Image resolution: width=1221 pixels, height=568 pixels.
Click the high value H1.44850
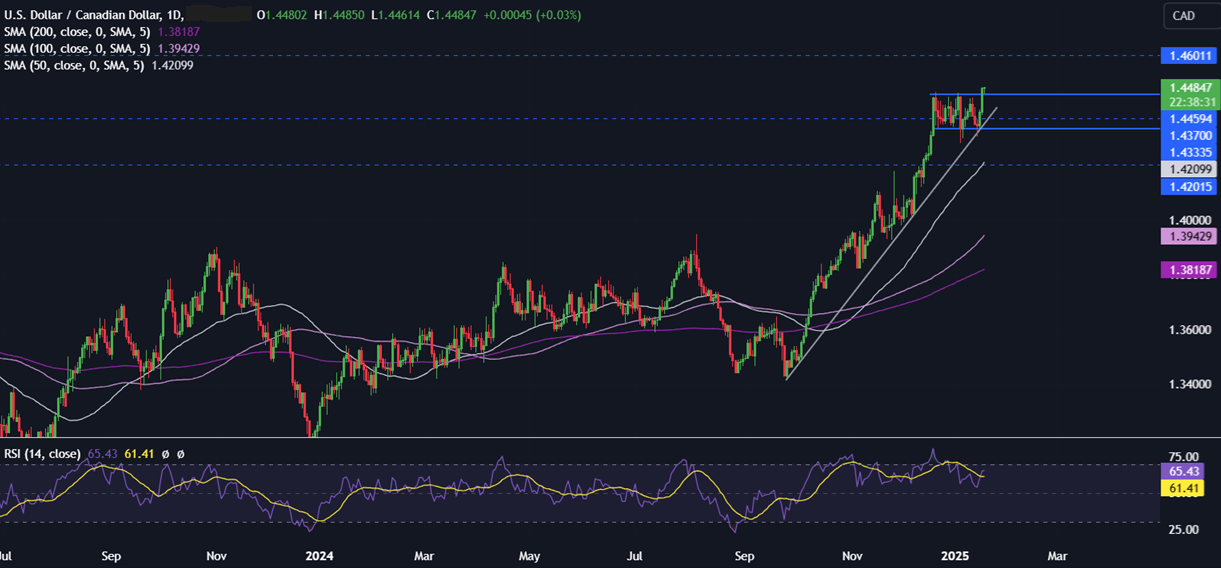(339, 15)
